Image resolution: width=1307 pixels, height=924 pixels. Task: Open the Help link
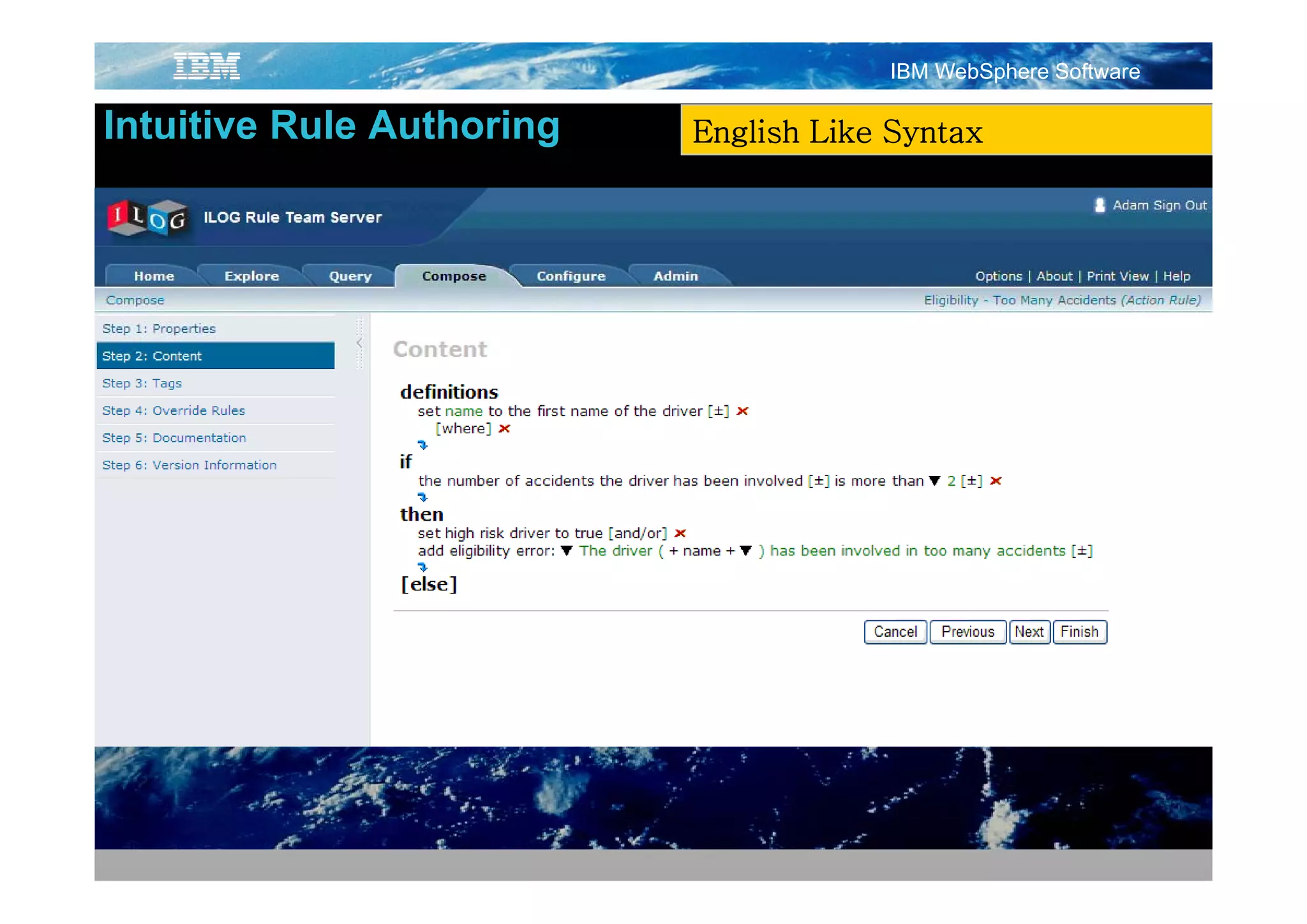pos(1177,276)
